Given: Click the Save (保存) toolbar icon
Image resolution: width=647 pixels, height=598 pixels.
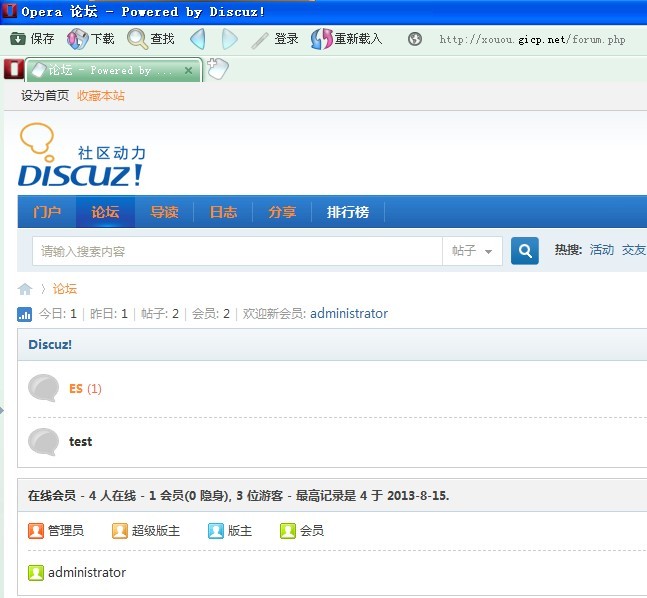Looking at the screenshot, I should [x=18, y=39].
